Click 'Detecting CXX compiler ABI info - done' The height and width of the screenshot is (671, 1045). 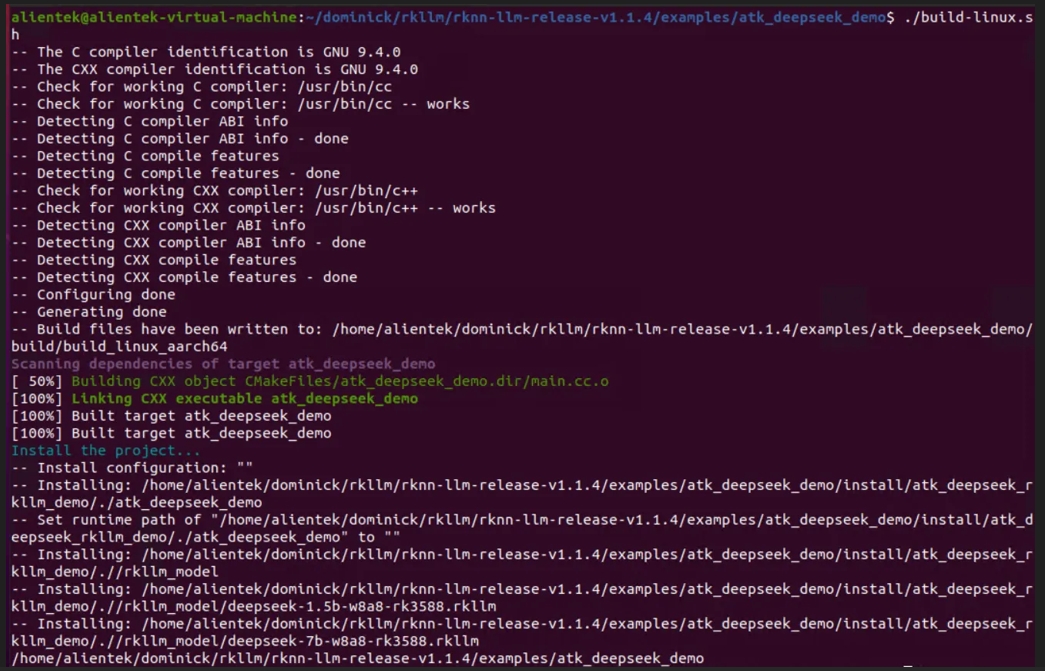(x=189, y=243)
